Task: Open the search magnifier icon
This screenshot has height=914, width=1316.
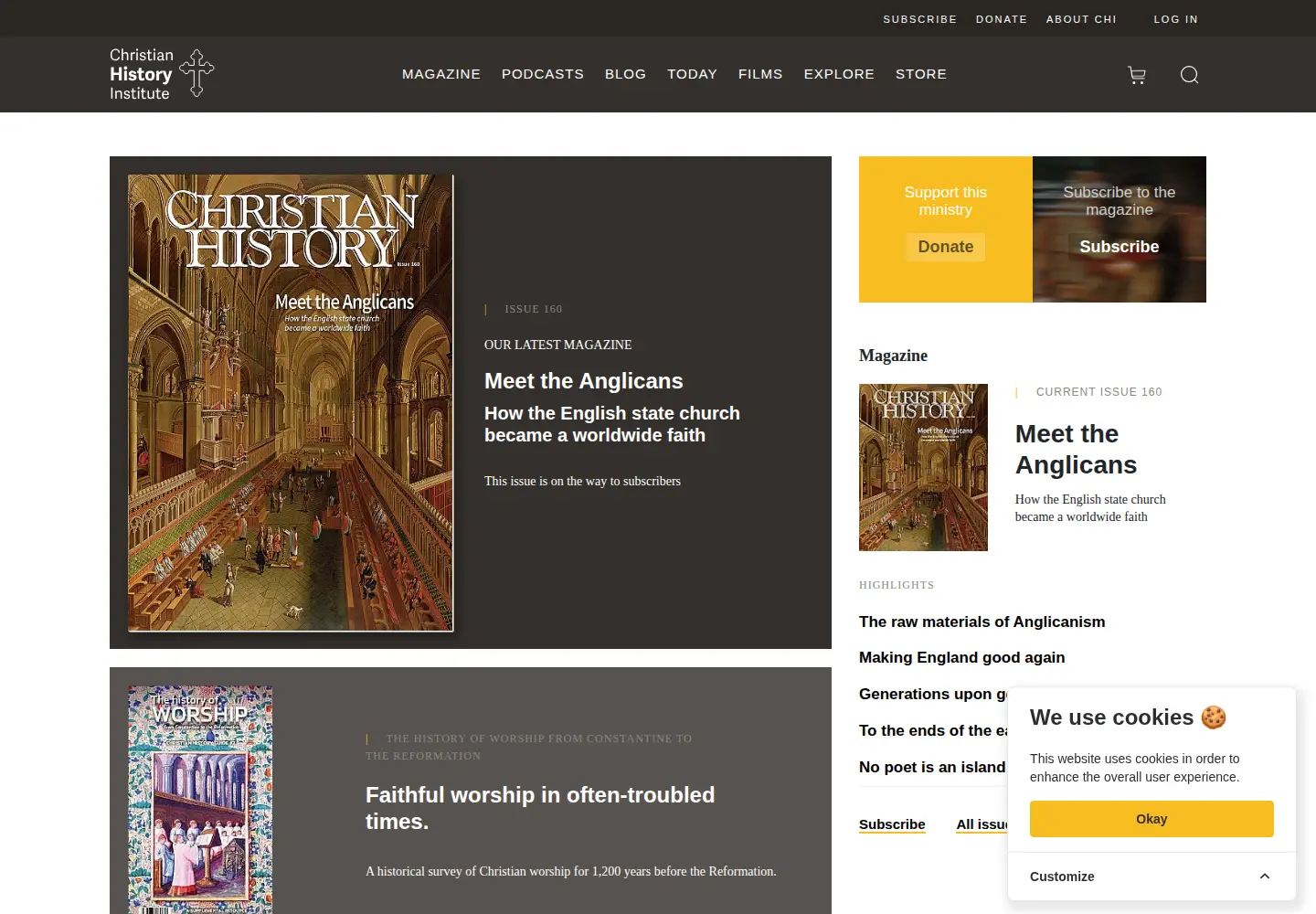Action: pyautogui.click(x=1189, y=75)
